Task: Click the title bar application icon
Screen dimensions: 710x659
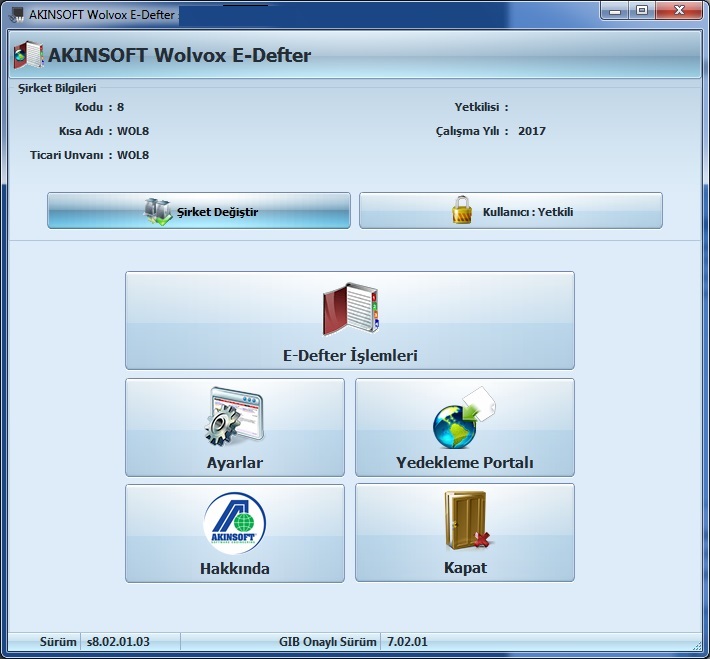Action: [17, 14]
